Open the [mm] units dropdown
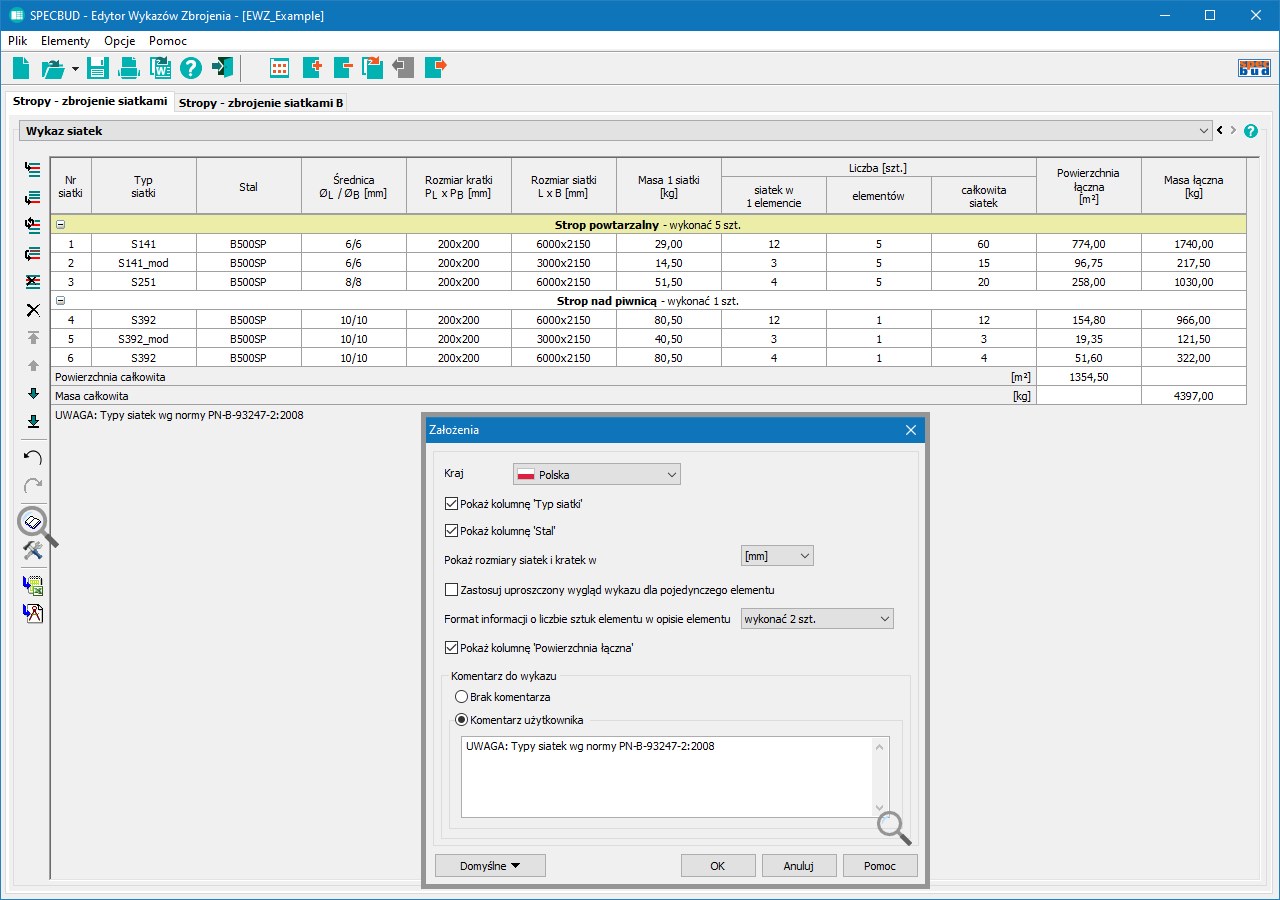Screen dimensions: 1280x900 point(777,556)
